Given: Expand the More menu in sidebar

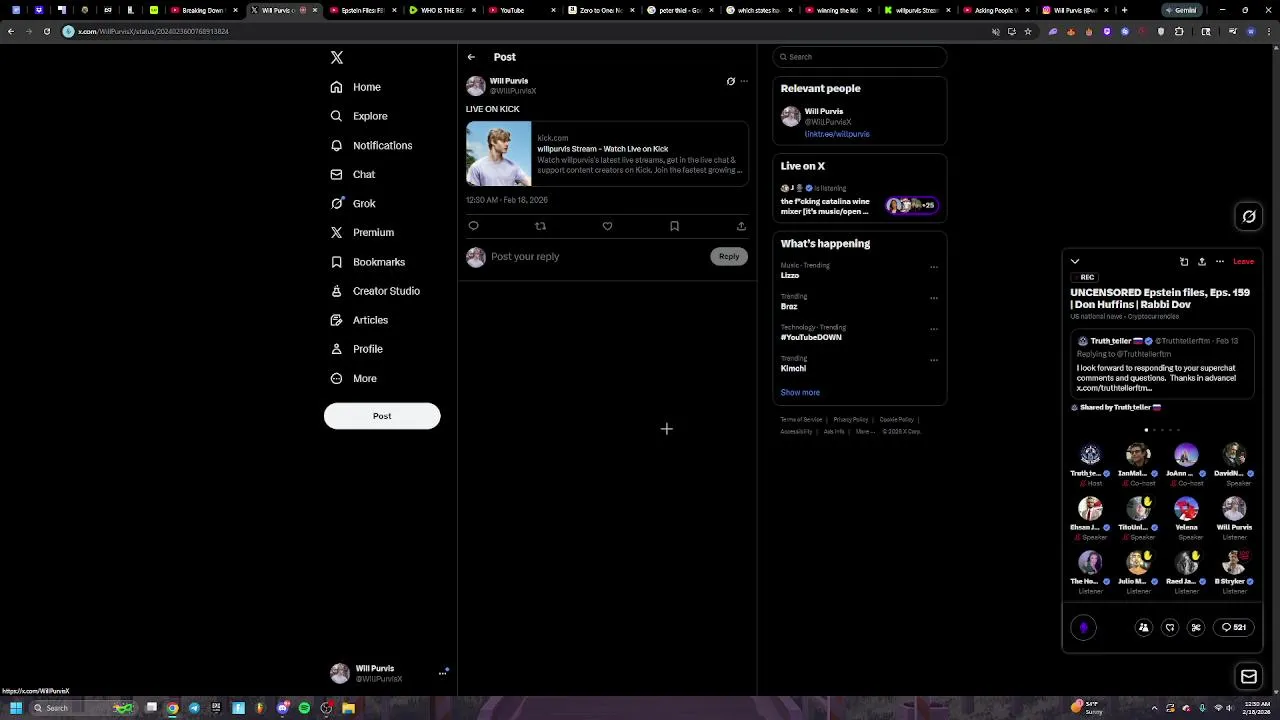Looking at the screenshot, I should coord(354,378).
